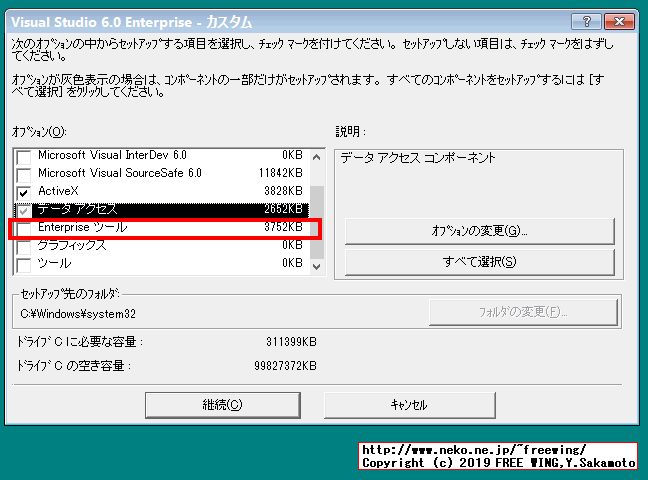Close the Visual Studio setup dialog
The width and height of the screenshot is (648, 480).
coord(619,21)
